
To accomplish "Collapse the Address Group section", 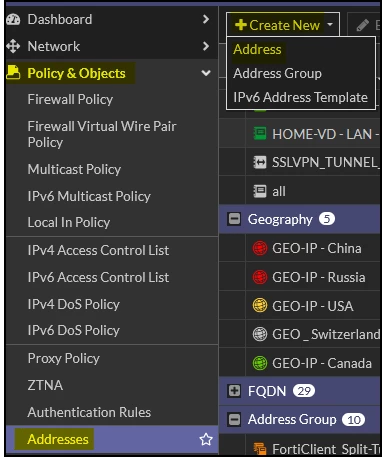I will (x=234, y=419).
